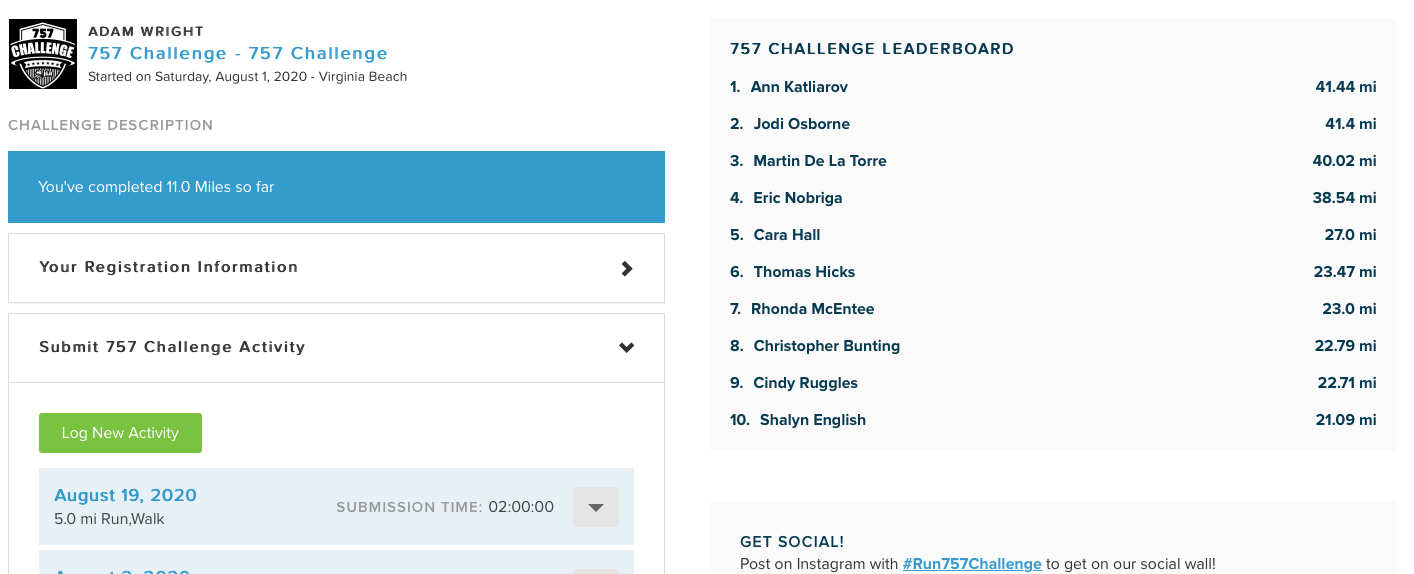Screen dimensions: 1414x574
Task: Select Thomas Hicks in the leaderboard
Action: (804, 272)
